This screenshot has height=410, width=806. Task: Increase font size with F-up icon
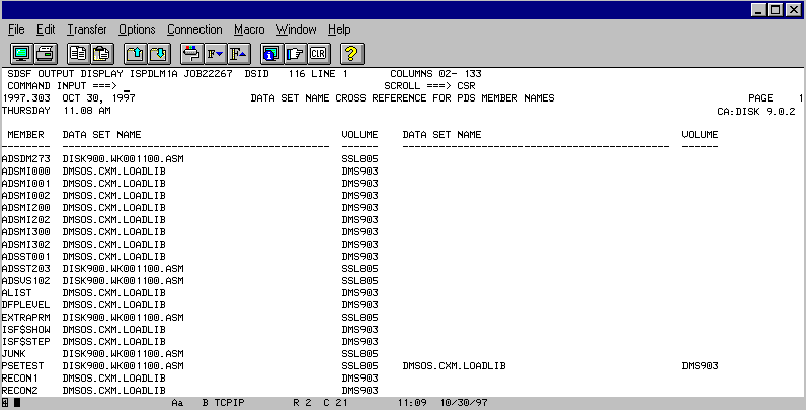click(238, 53)
